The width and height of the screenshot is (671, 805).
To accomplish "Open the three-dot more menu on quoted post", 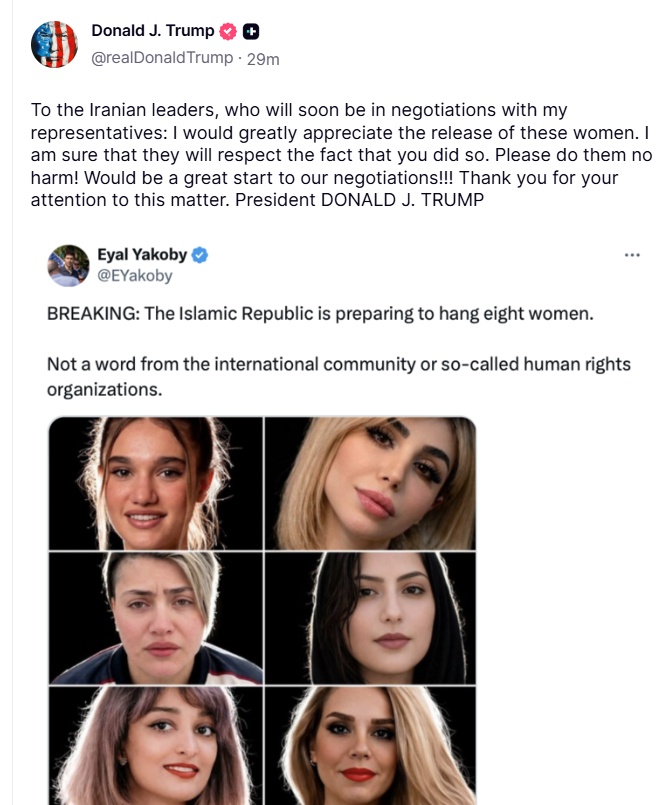I will coord(632,255).
